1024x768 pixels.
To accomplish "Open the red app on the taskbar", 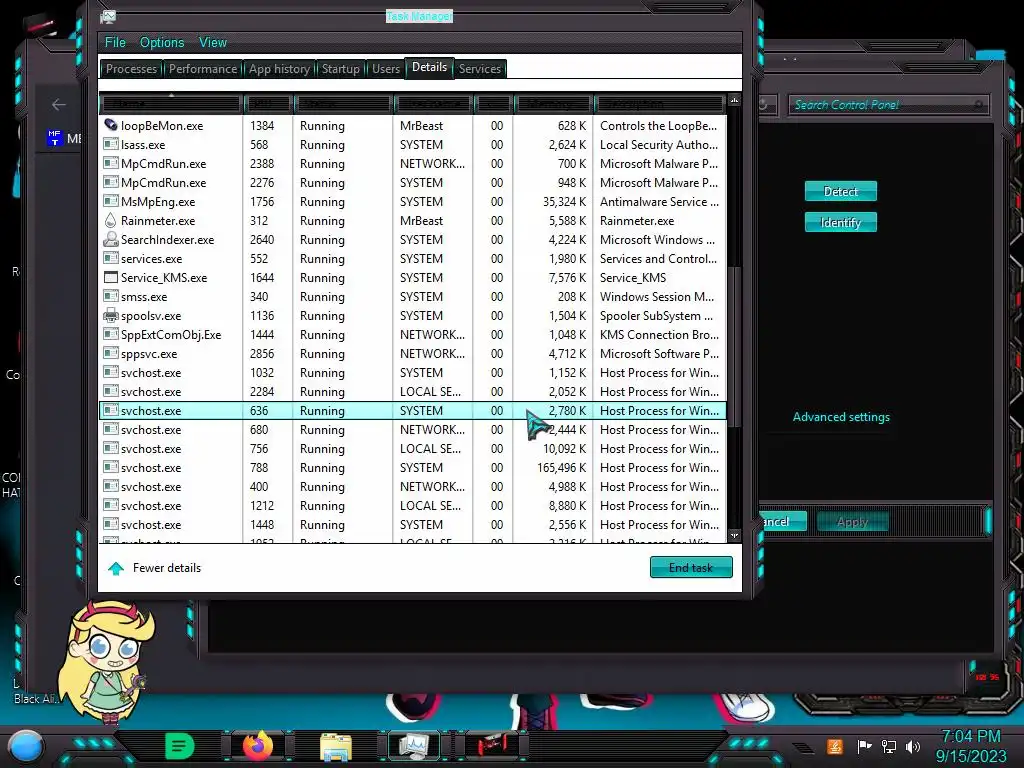I will point(492,746).
